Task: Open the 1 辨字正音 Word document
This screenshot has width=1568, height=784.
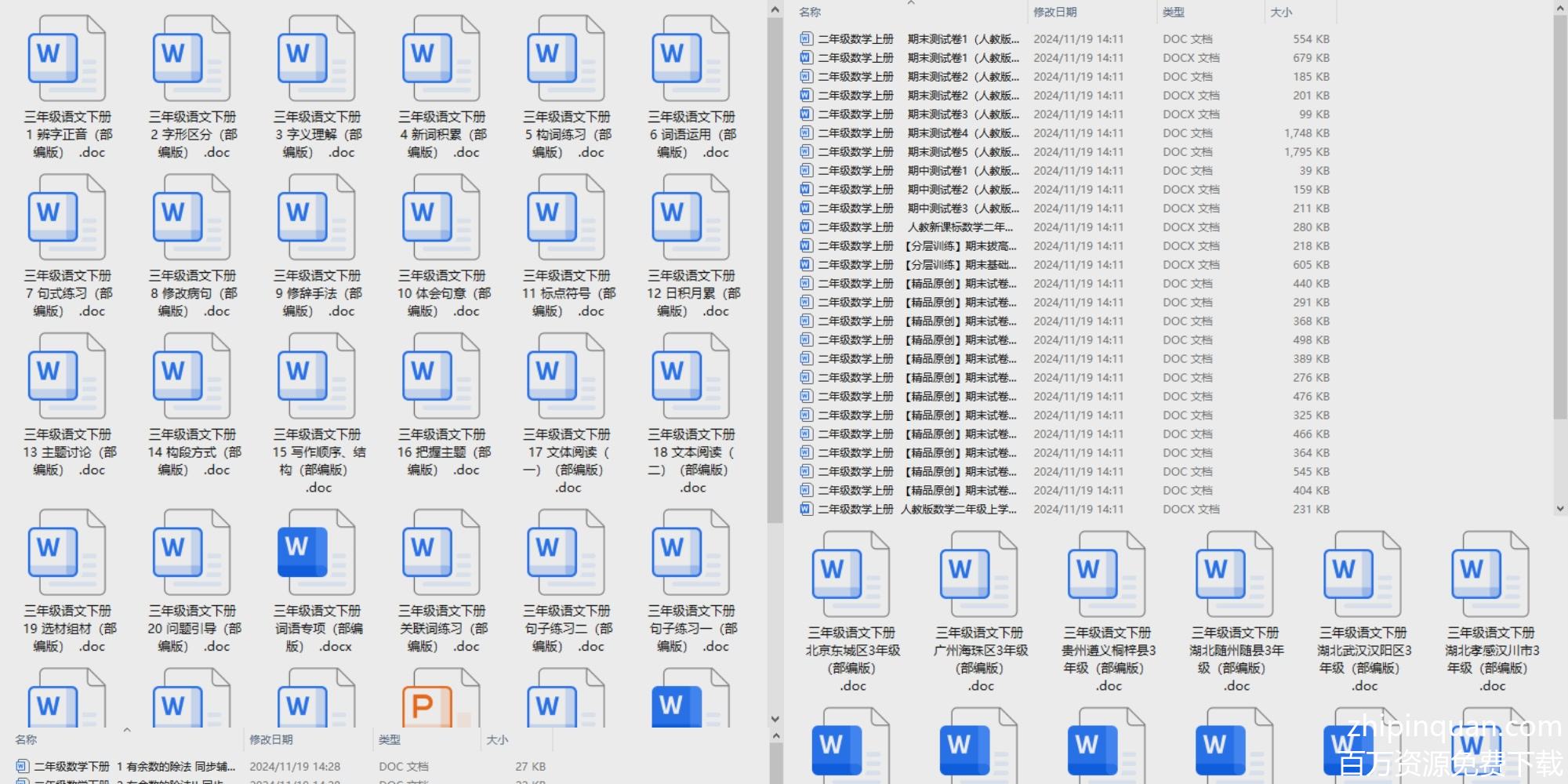Action: pyautogui.click(x=67, y=60)
